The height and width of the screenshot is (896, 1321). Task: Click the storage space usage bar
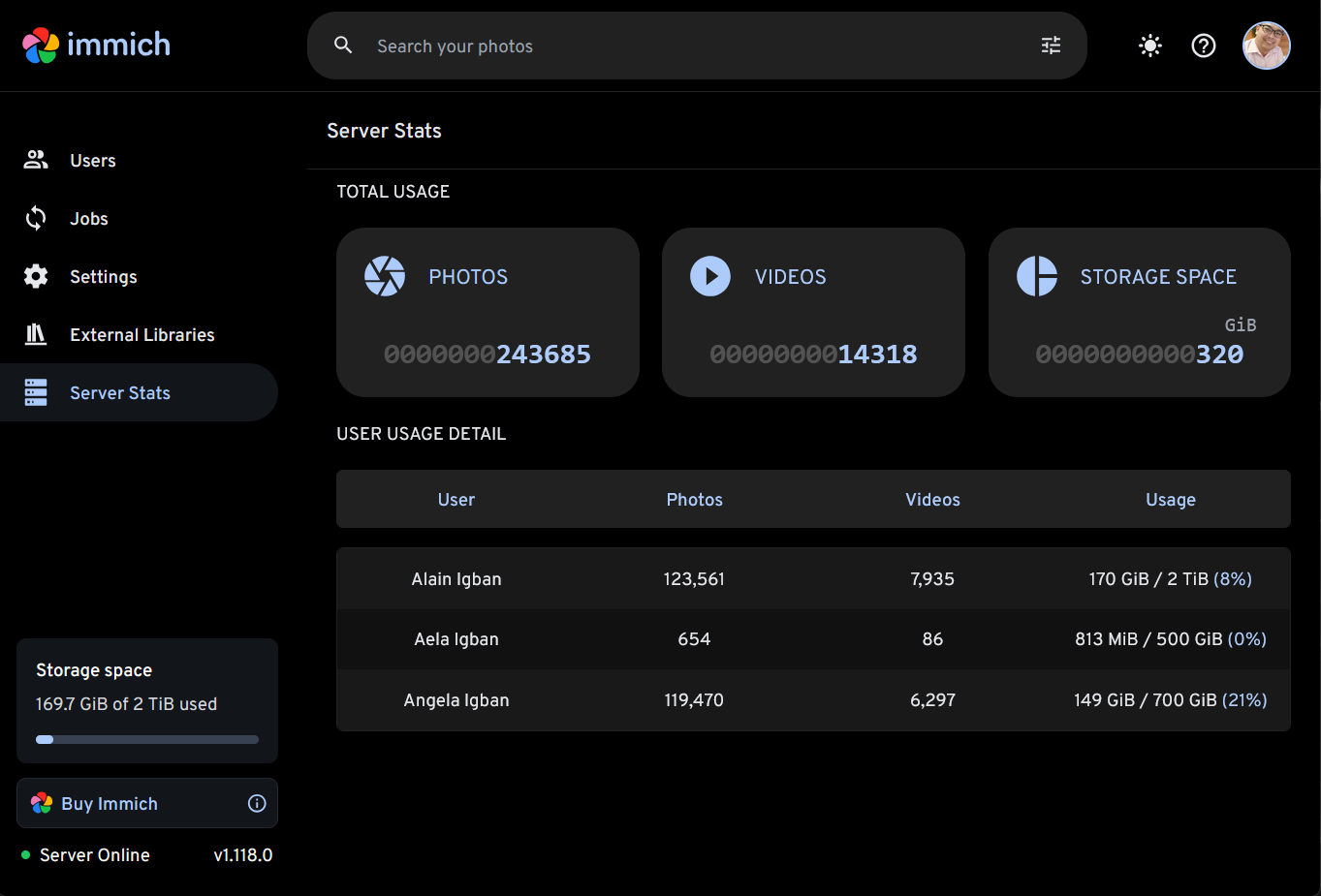click(x=147, y=739)
